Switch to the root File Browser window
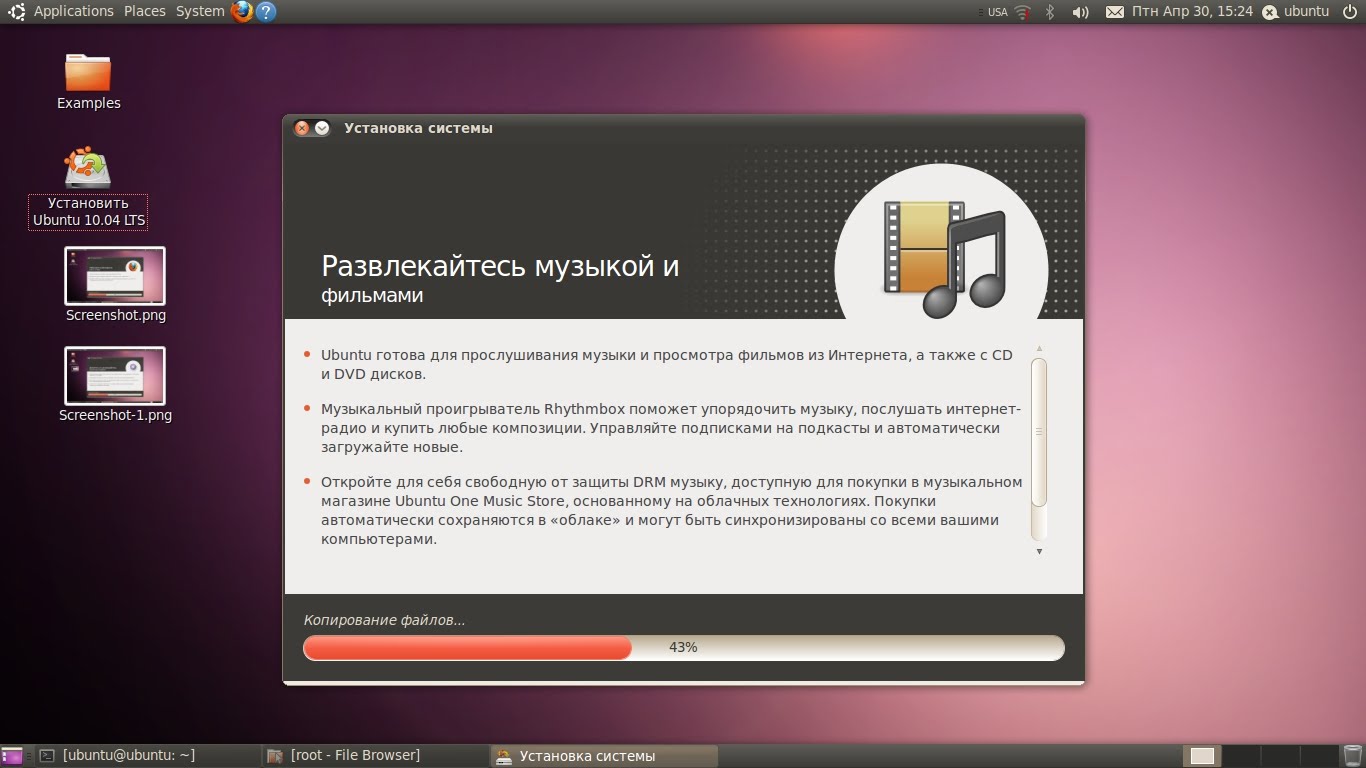1366x768 pixels. (x=375, y=756)
